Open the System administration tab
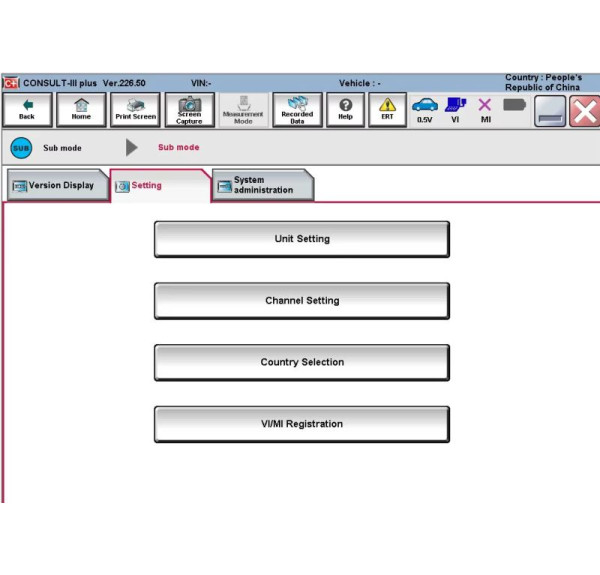600x575 pixels. (262, 185)
